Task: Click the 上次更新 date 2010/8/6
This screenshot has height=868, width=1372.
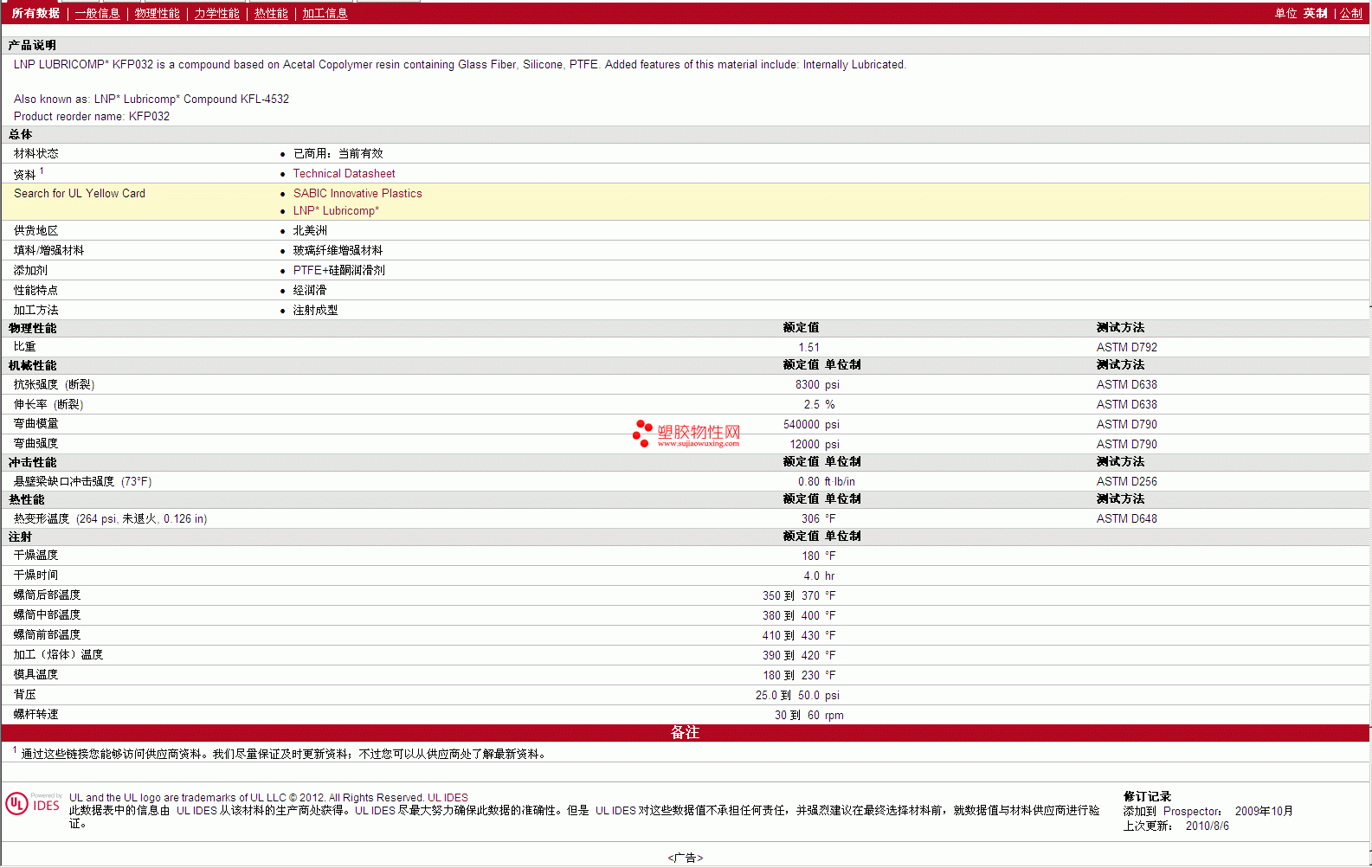Action: pos(1207,826)
